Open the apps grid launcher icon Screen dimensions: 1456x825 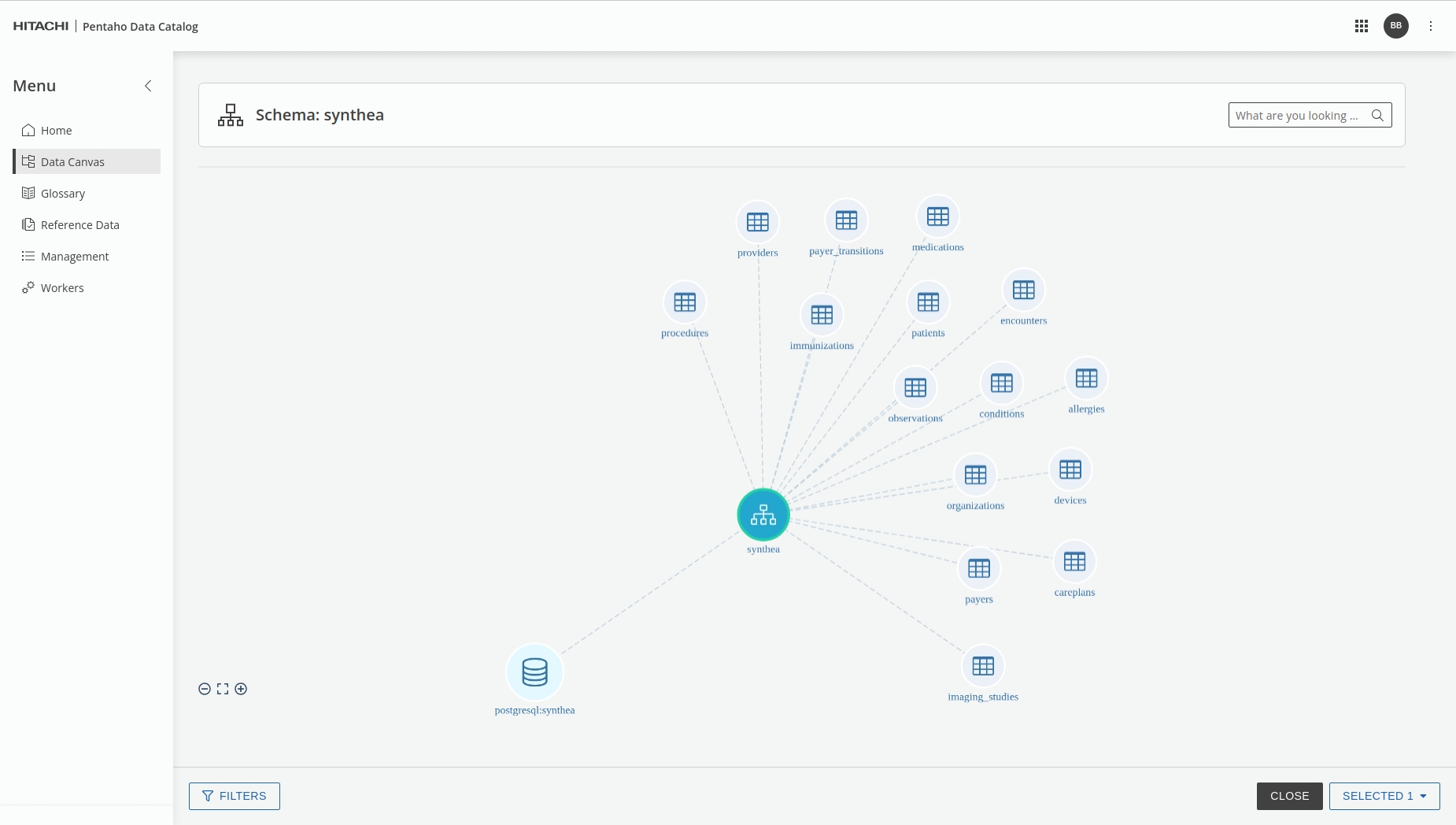[1361, 26]
